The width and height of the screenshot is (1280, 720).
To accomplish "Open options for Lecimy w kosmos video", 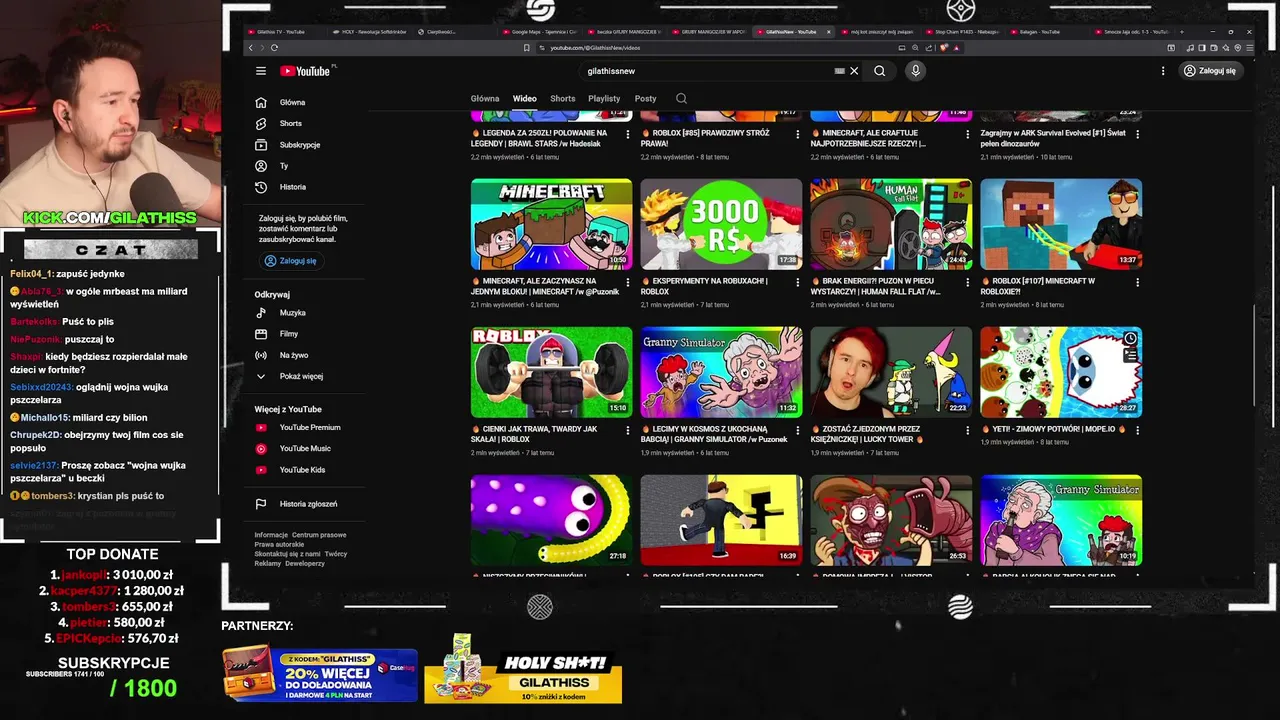I will [x=798, y=430].
